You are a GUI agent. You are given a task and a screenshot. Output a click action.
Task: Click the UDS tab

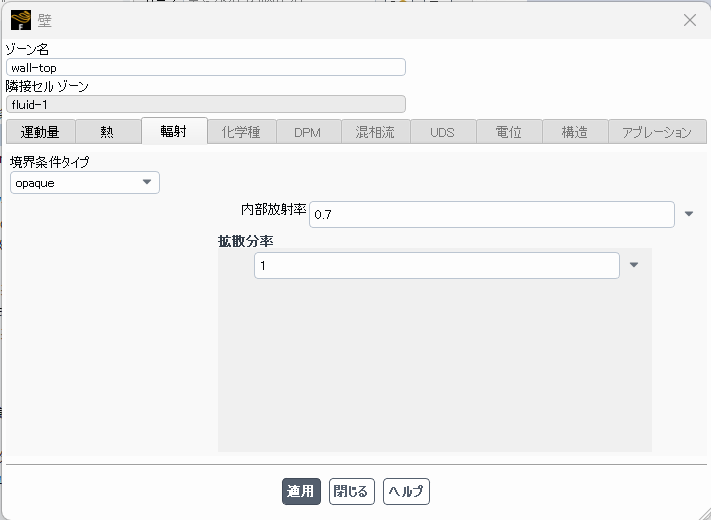tap(443, 132)
